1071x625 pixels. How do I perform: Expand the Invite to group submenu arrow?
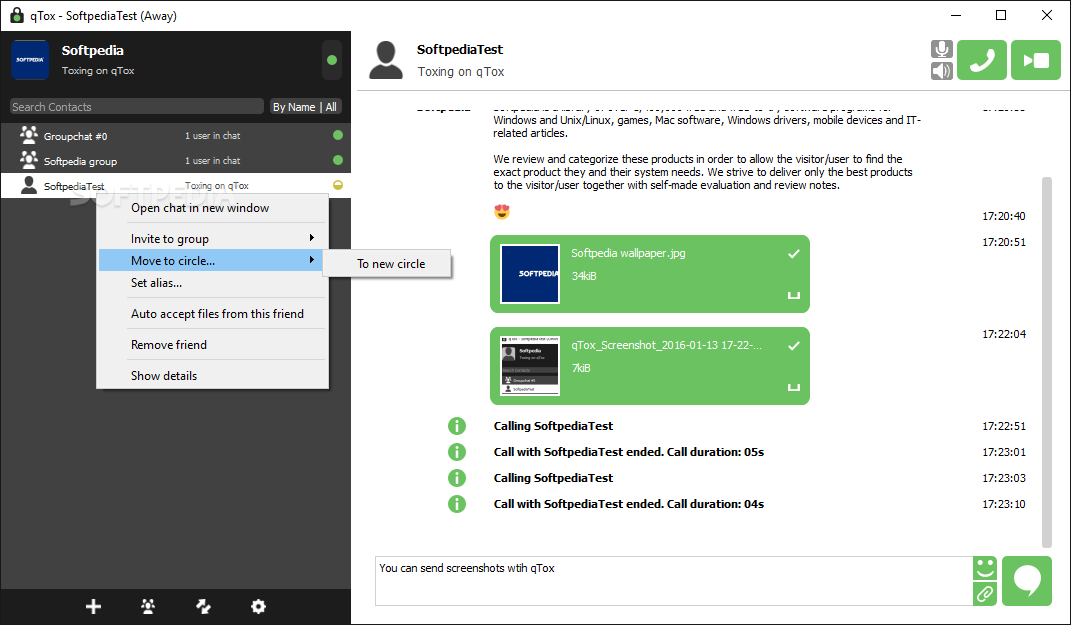coord(311,238)
